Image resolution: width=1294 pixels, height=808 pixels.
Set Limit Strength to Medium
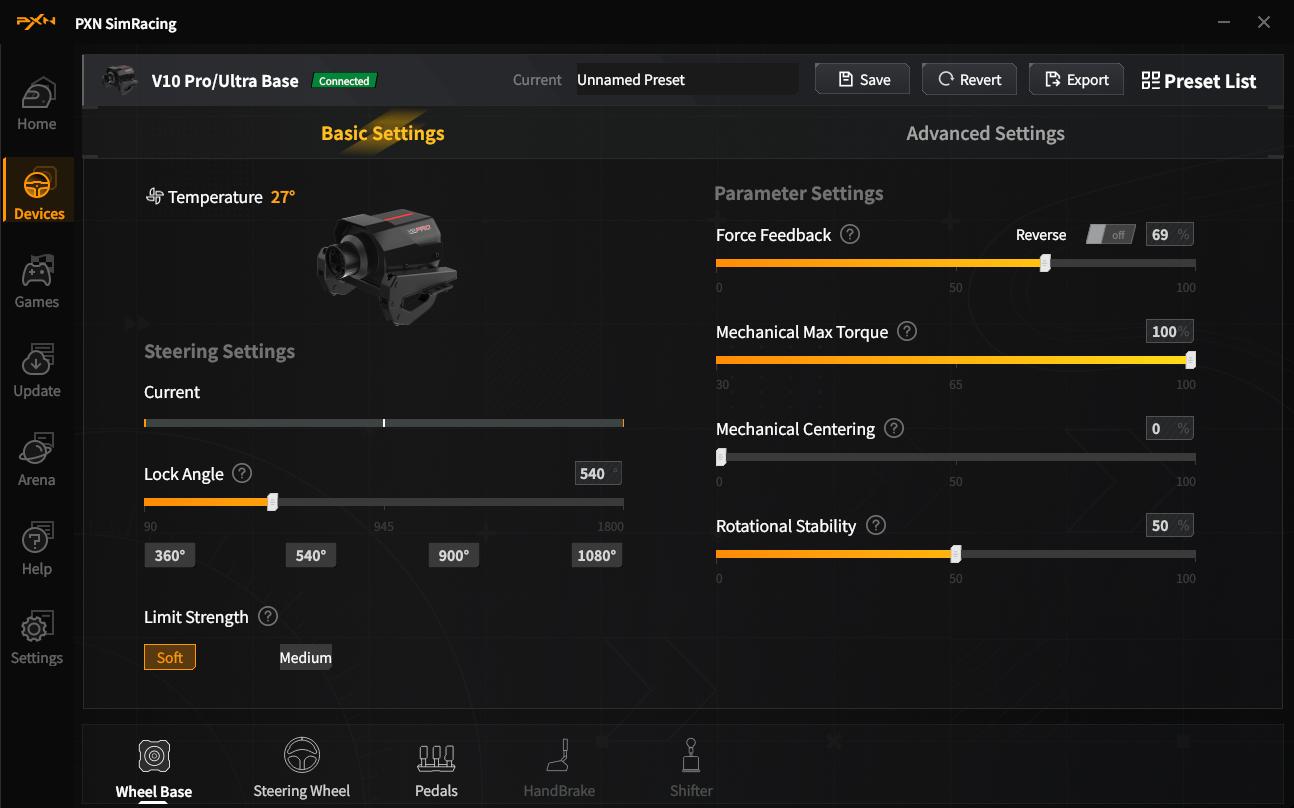click(x=305, y=657)
